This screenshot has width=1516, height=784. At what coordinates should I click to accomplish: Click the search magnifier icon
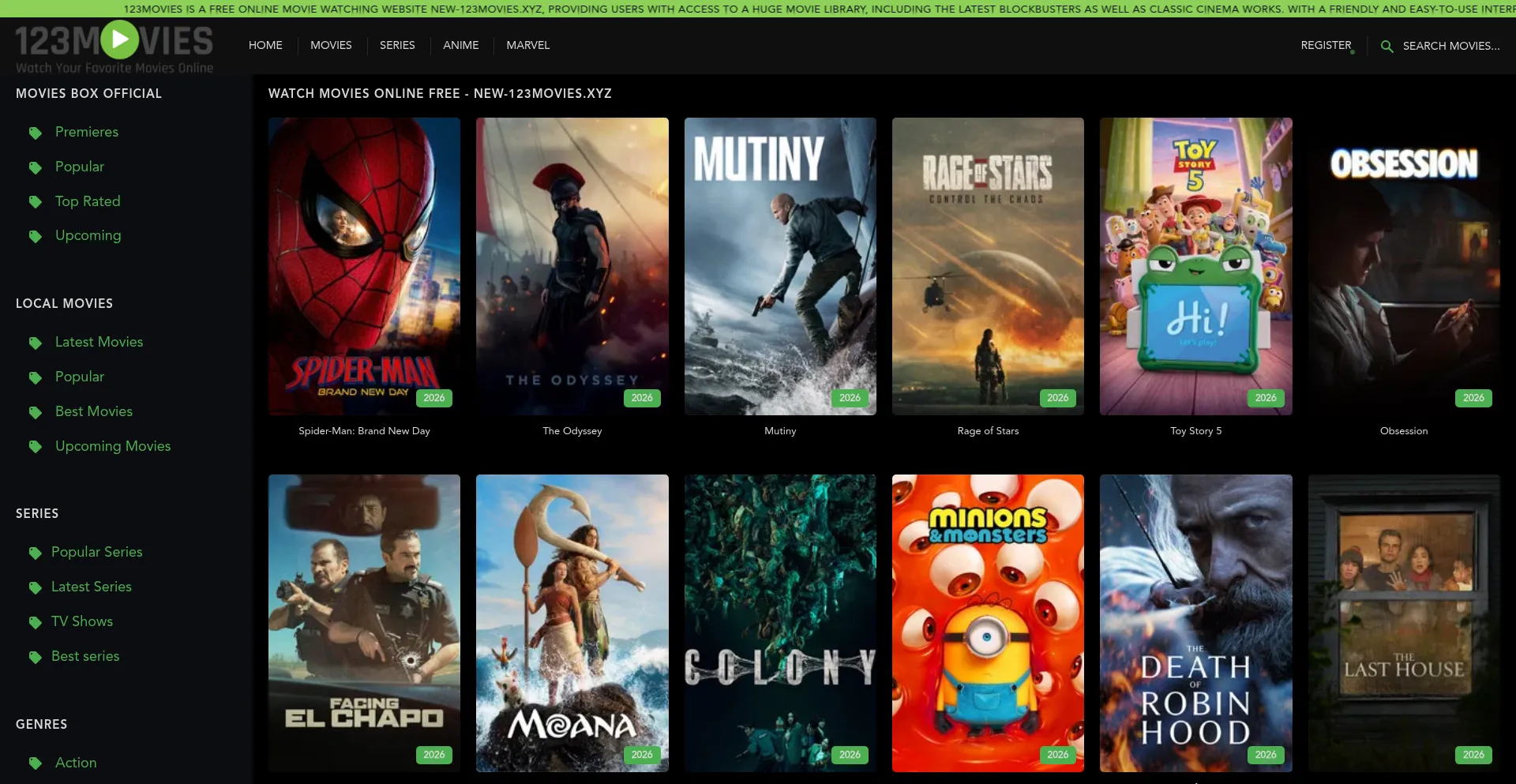click(x=1387, y=47)
